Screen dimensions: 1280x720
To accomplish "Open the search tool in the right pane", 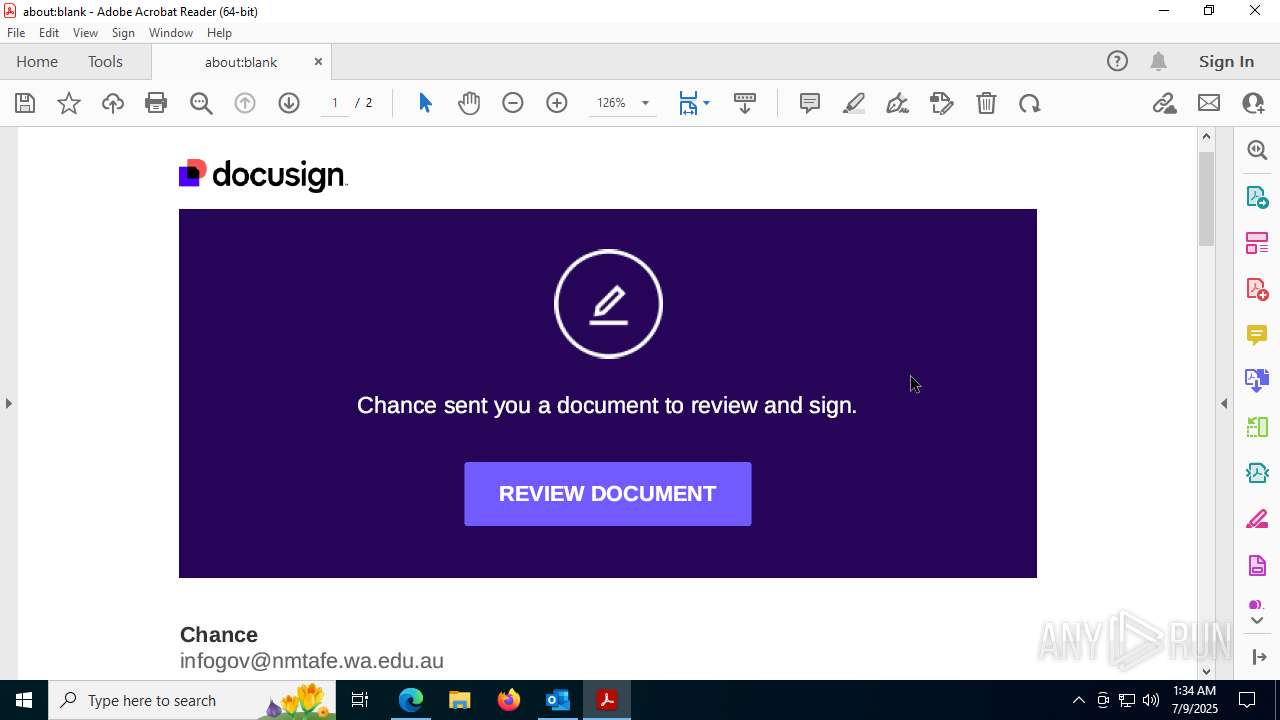I will coord(1257,150).
